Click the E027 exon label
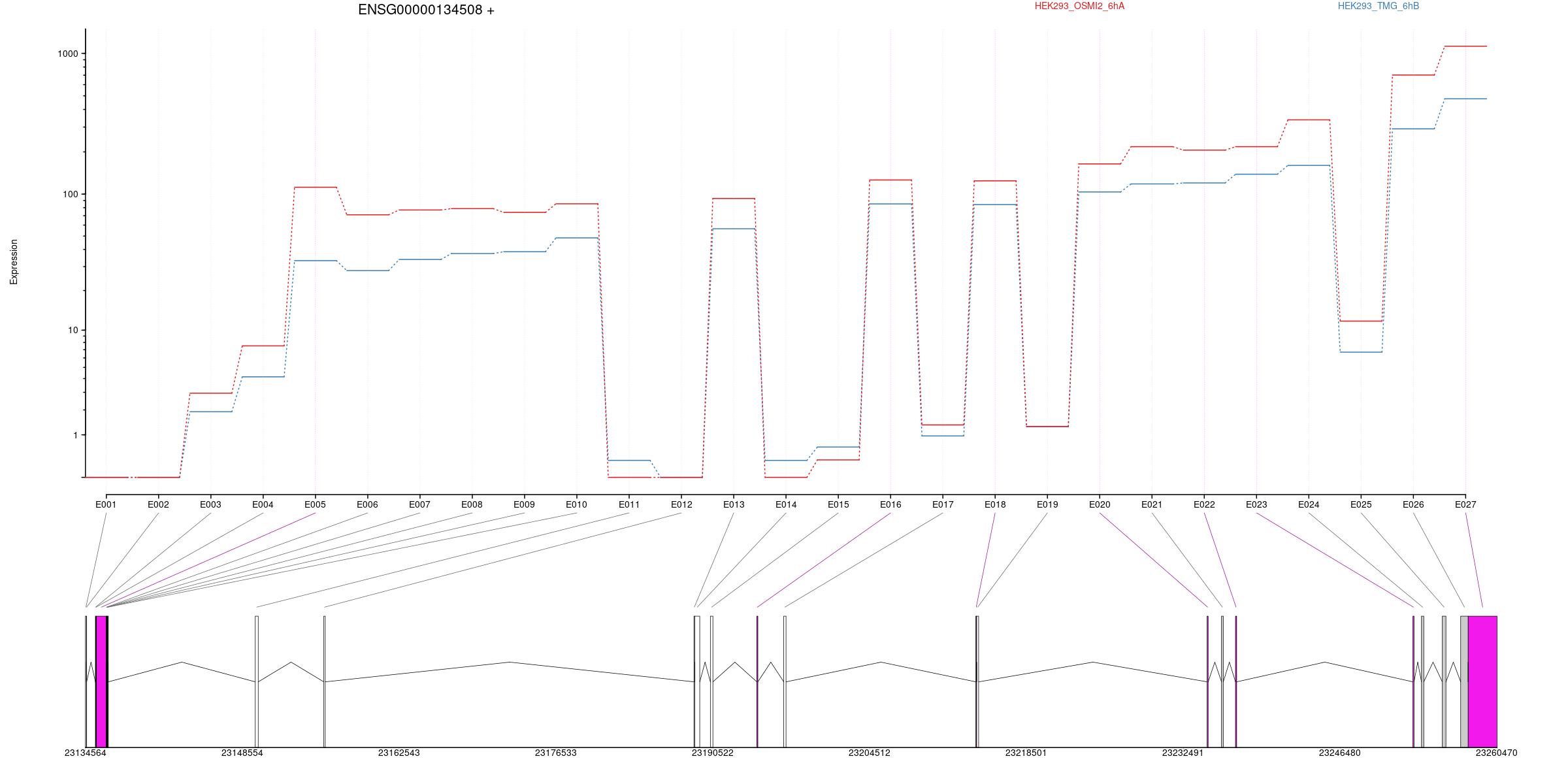 [x=1465, y=504]
